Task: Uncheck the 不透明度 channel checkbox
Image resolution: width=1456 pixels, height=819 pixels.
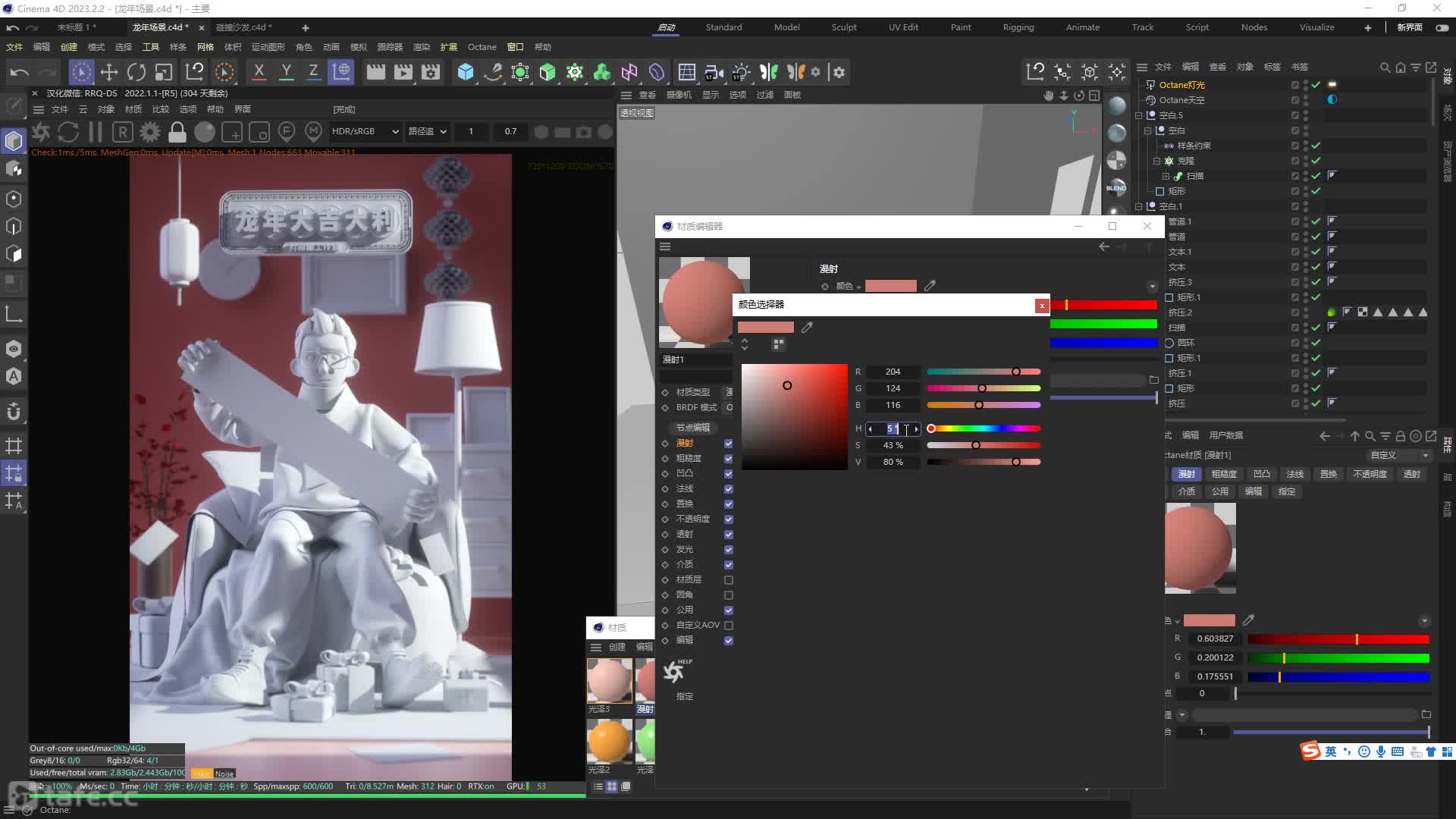Action: click(729, 519)
